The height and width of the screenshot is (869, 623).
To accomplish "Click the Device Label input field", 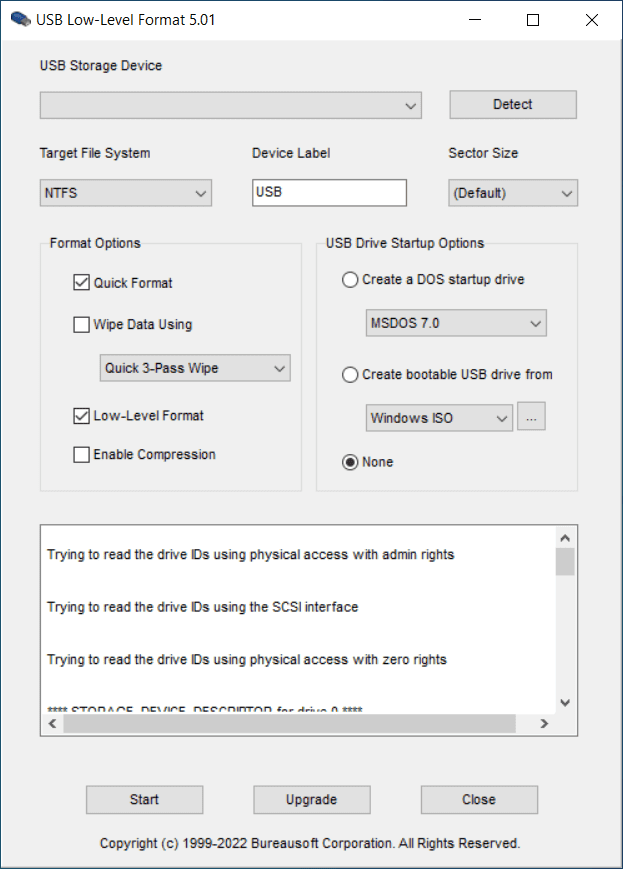I will tap(329, 192).
